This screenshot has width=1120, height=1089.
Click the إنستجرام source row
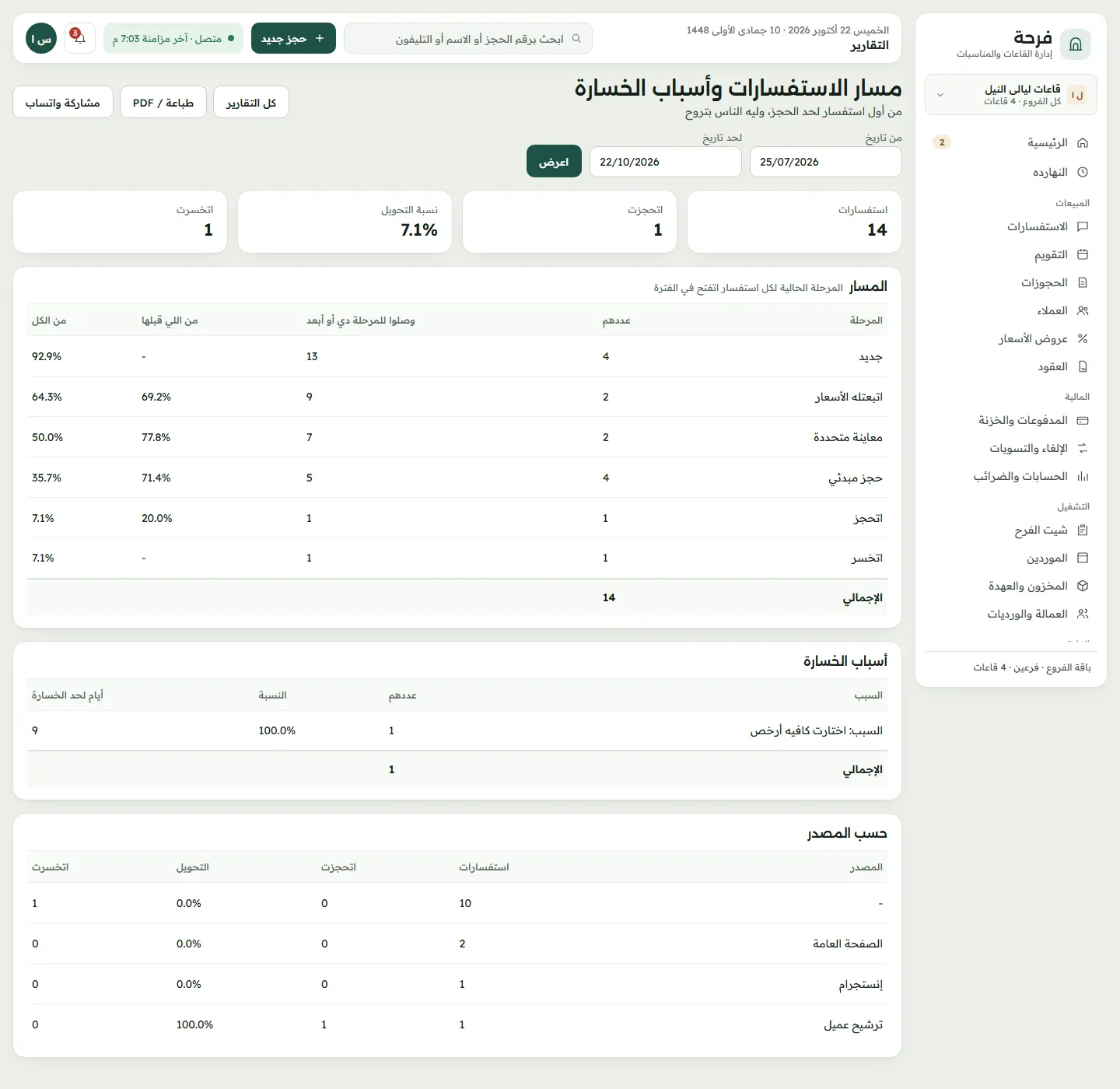coord(457,984)
